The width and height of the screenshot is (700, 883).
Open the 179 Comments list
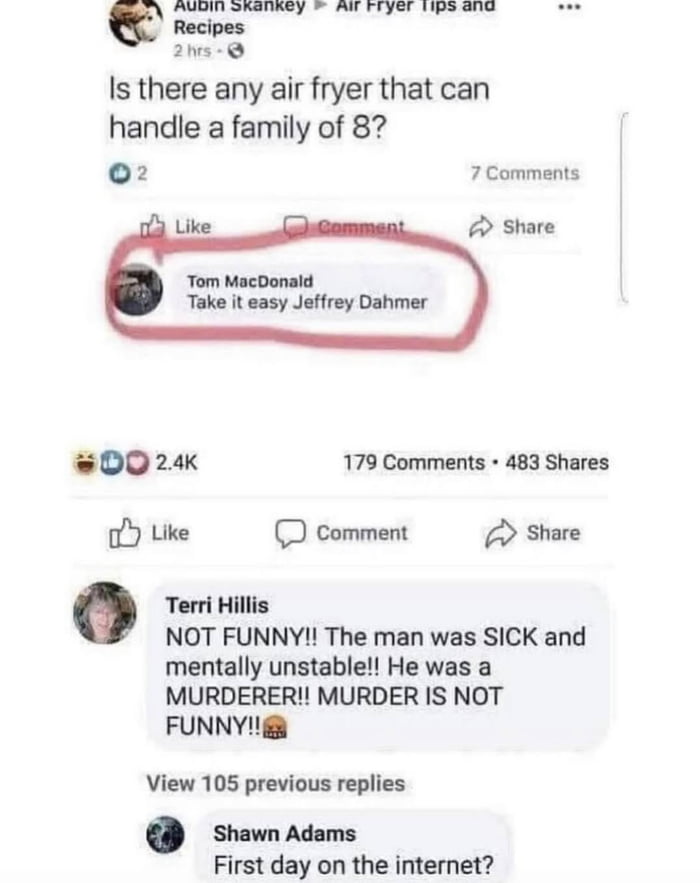click(x=413, y=462)
